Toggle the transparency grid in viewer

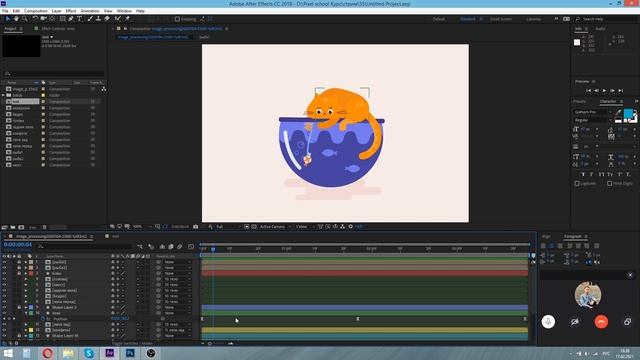(x=254, y=227)
